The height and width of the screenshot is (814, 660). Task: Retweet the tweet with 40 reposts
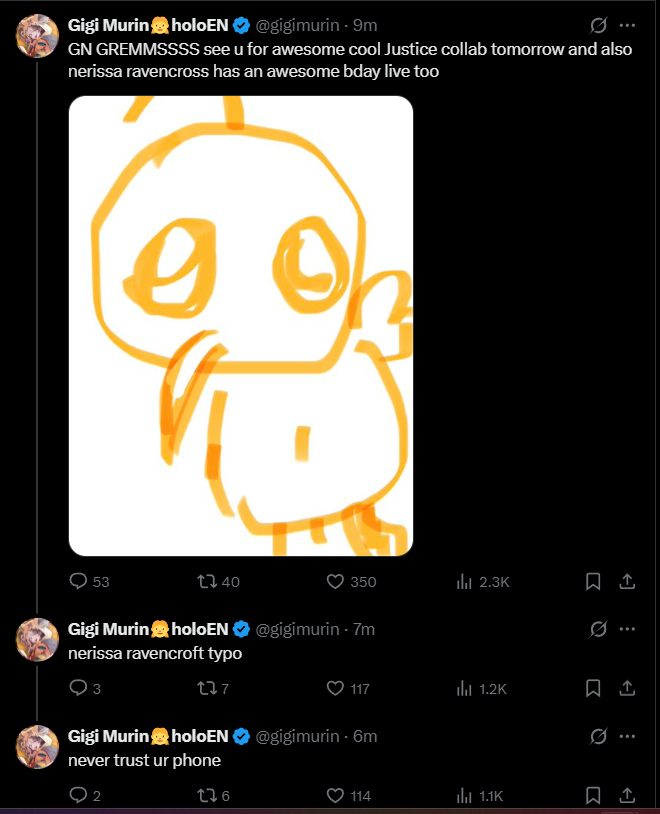click(x=207, y=581)
